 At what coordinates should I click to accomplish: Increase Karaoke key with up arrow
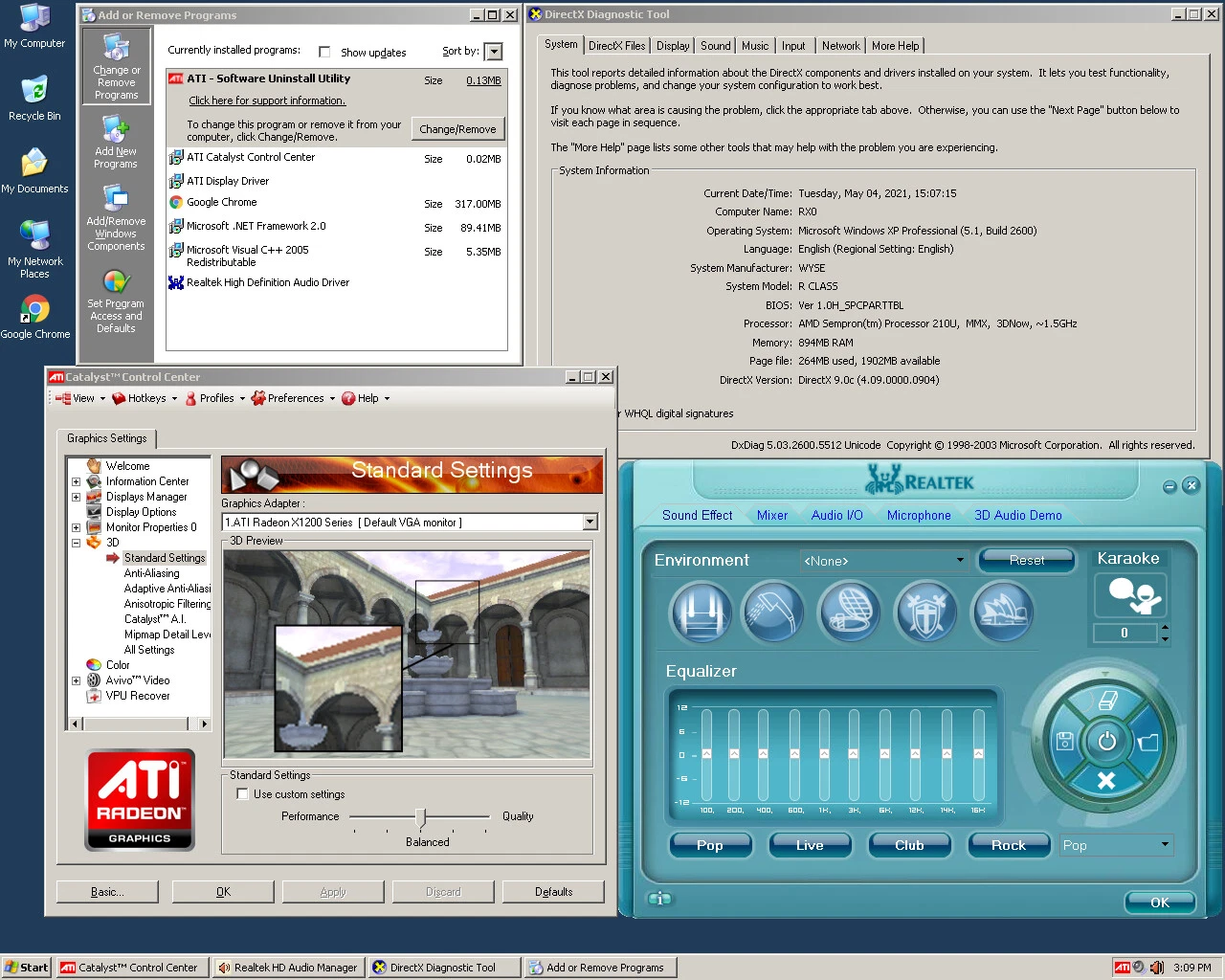click(x=1165, y=628)
